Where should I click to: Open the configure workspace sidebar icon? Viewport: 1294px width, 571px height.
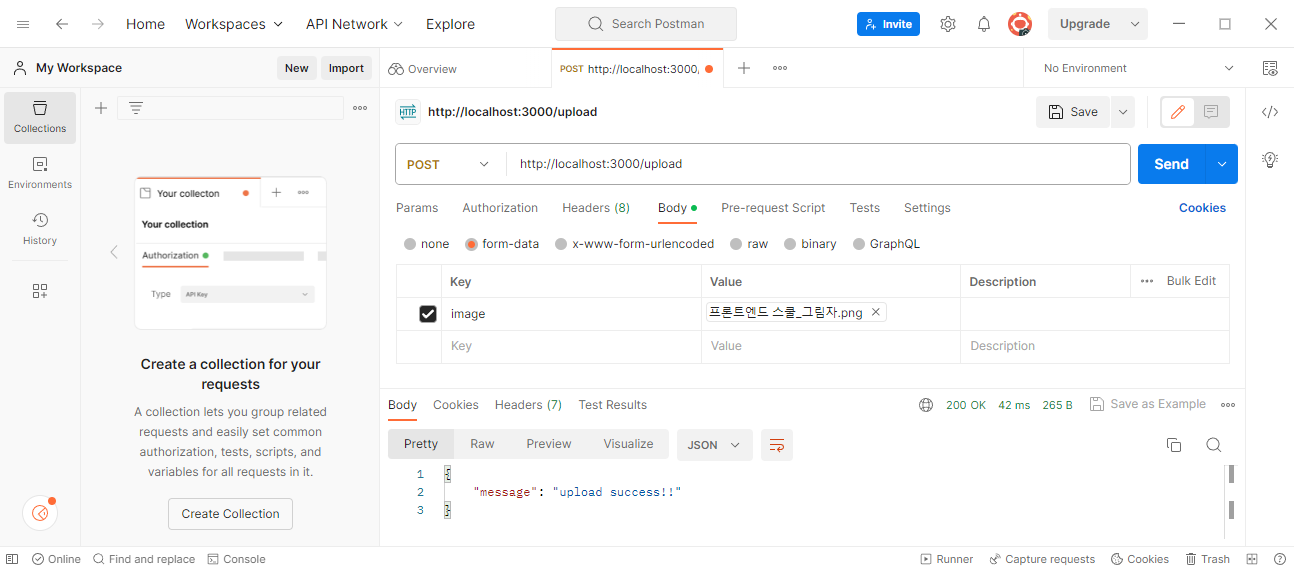coord(40,291)
